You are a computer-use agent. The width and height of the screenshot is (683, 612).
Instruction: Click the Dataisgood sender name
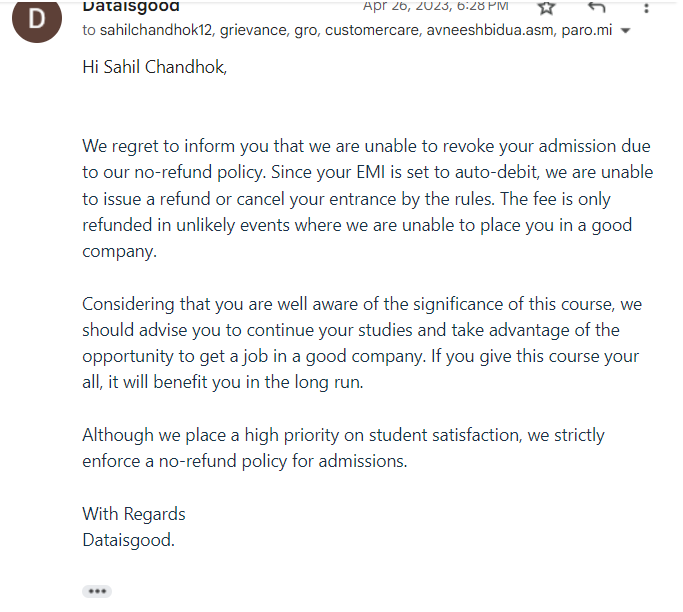[131, 7]
